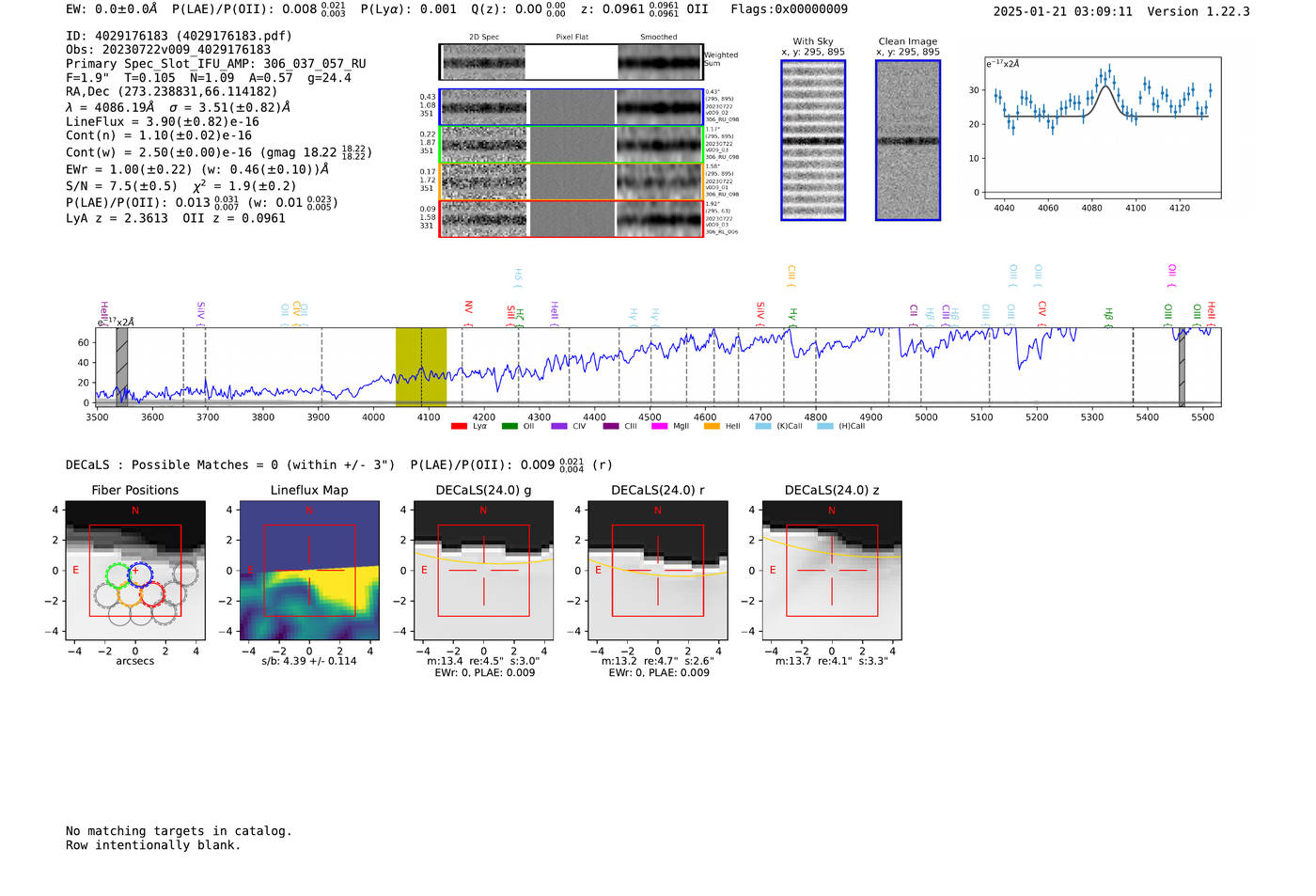Select the DECaLS g-band image
The height and width of the screenshot is (896, 1316).
[x=483, y=571]
